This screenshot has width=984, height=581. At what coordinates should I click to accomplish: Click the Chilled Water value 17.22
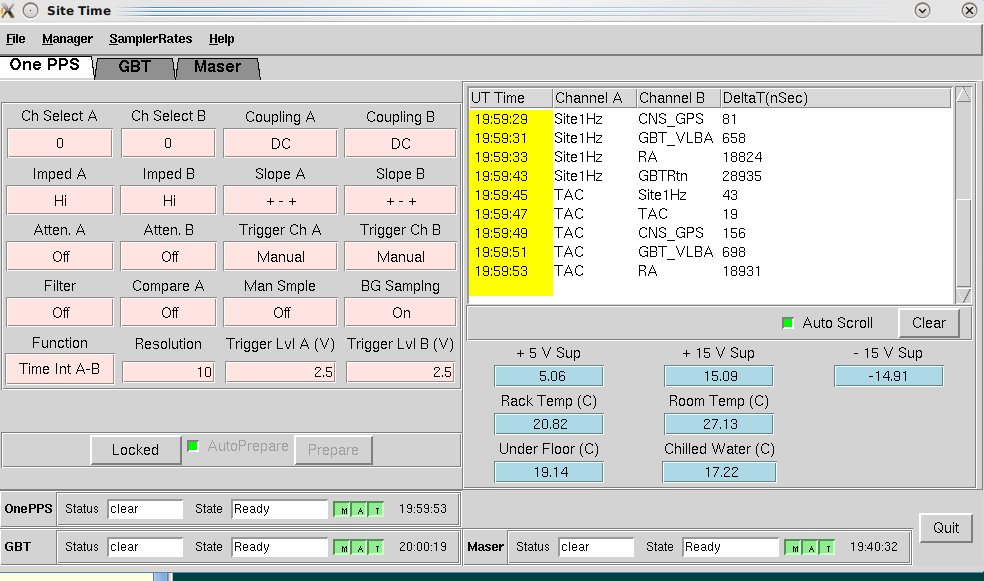click(x=719, y=472)
